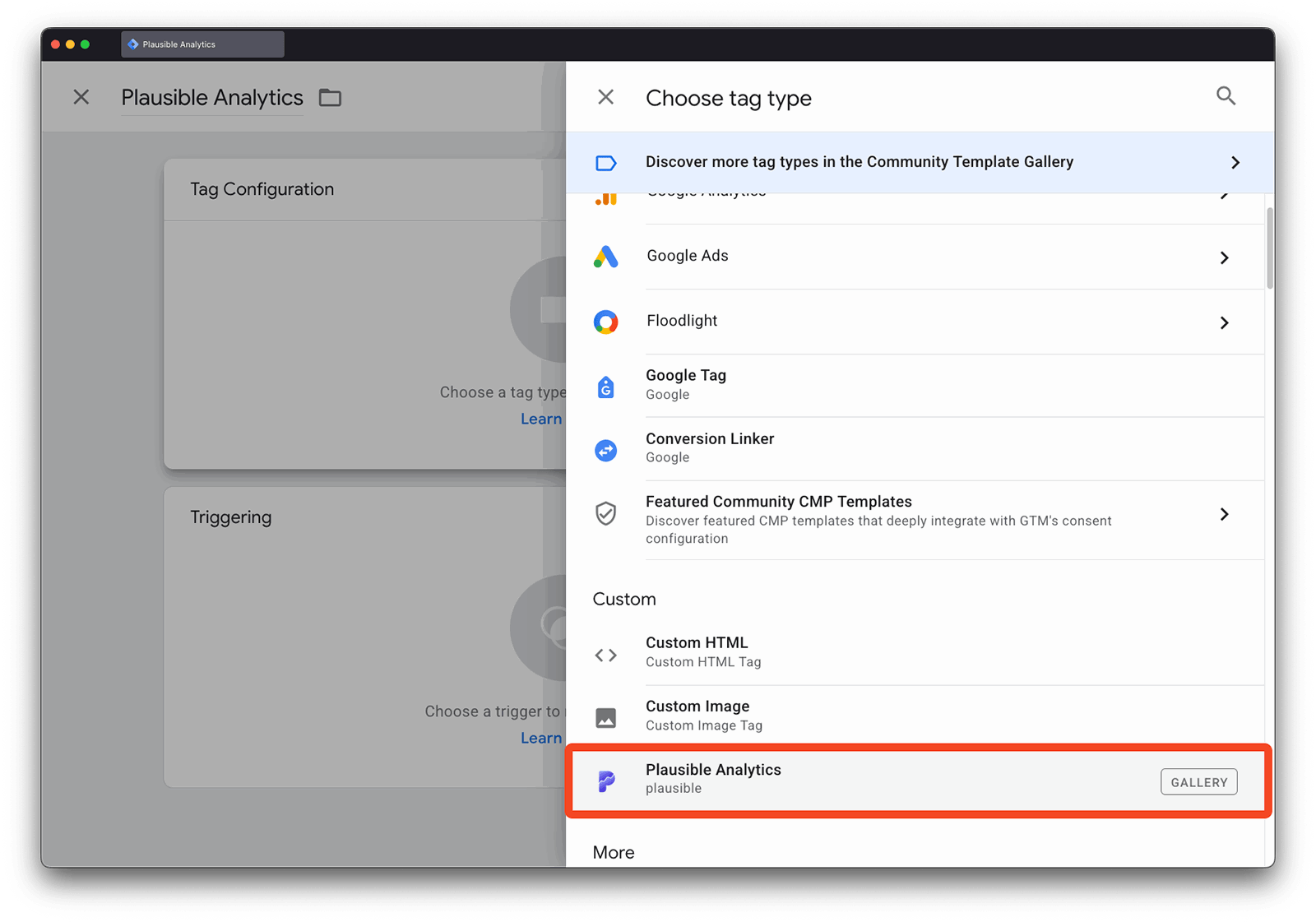
Task: Click the CMP Templates shield icon
Action: [x=605, y=514]
